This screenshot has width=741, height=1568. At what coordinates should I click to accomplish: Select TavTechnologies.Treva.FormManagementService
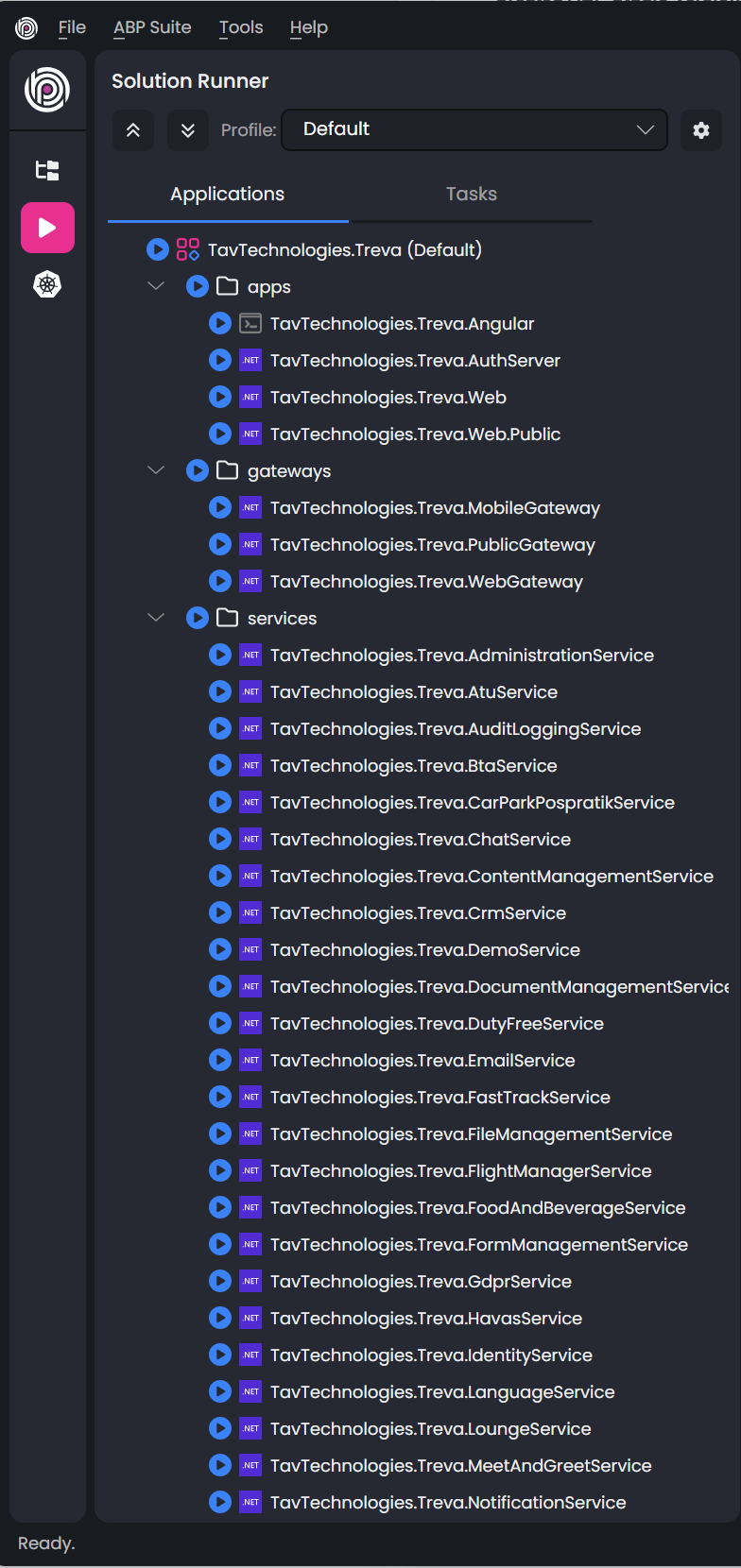pos(479,1244)
